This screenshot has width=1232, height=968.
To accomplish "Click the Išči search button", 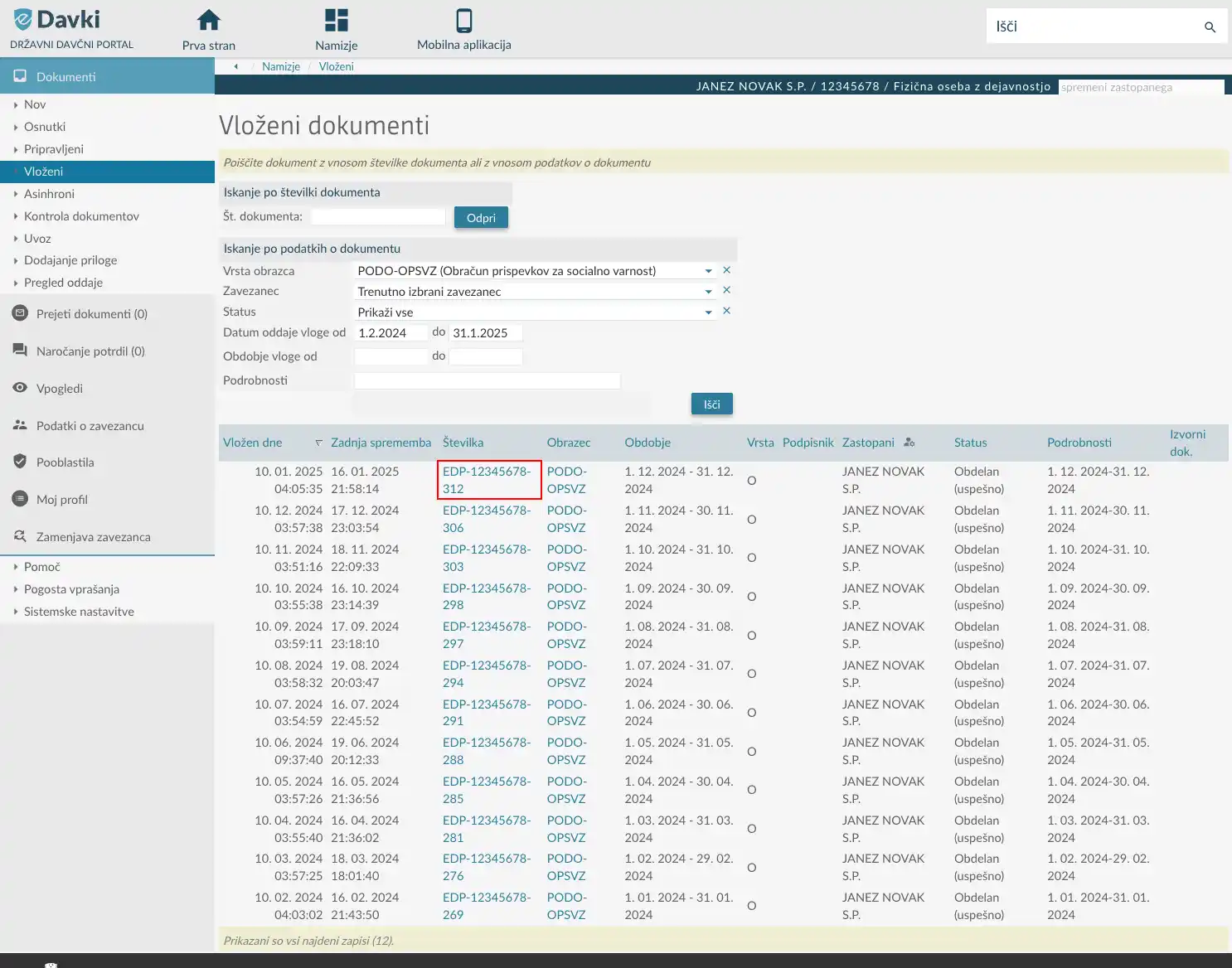I will click(x=711, y=404).
